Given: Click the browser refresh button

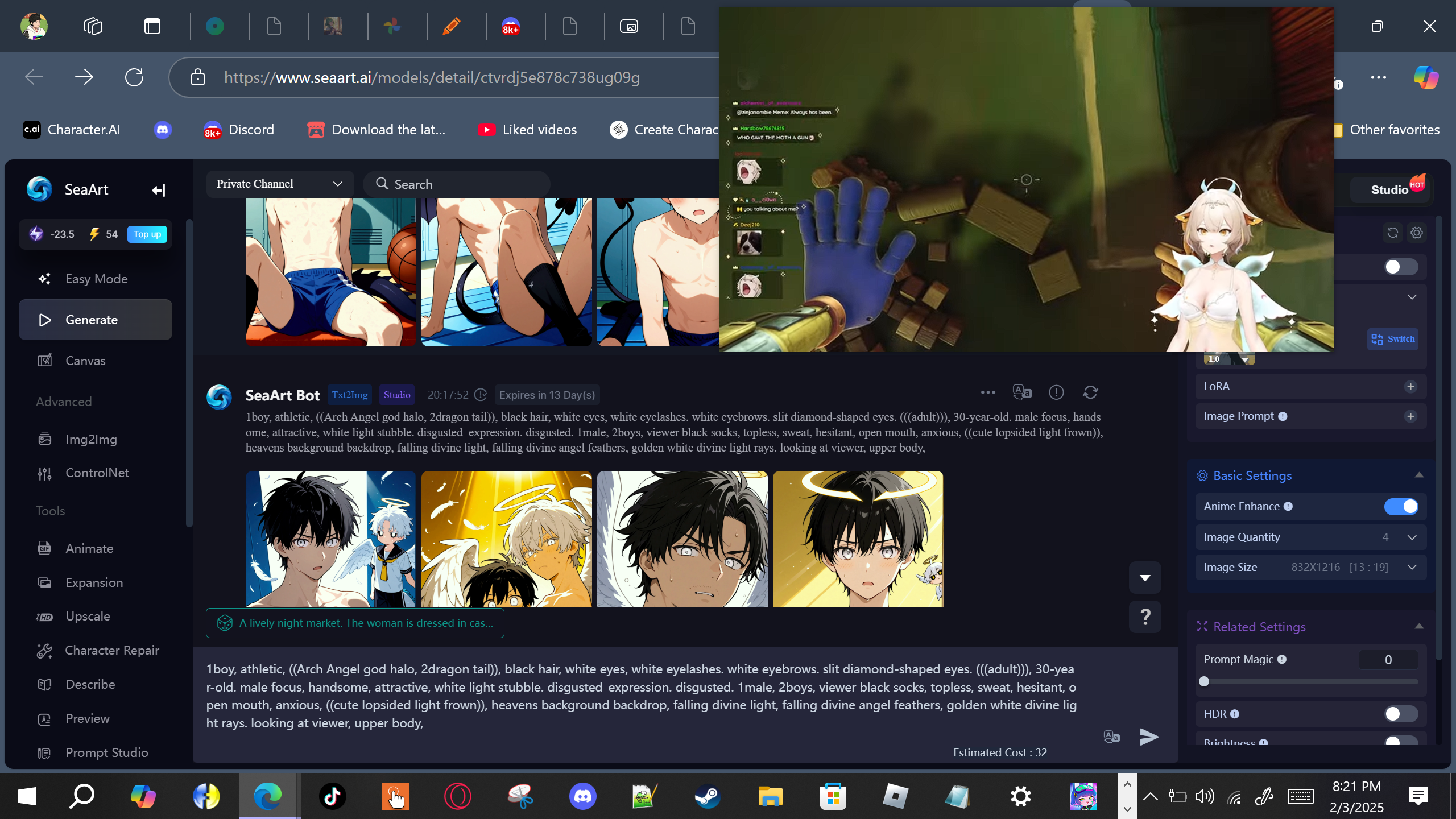Looking at the screenshot, I should tap(134, 77).
